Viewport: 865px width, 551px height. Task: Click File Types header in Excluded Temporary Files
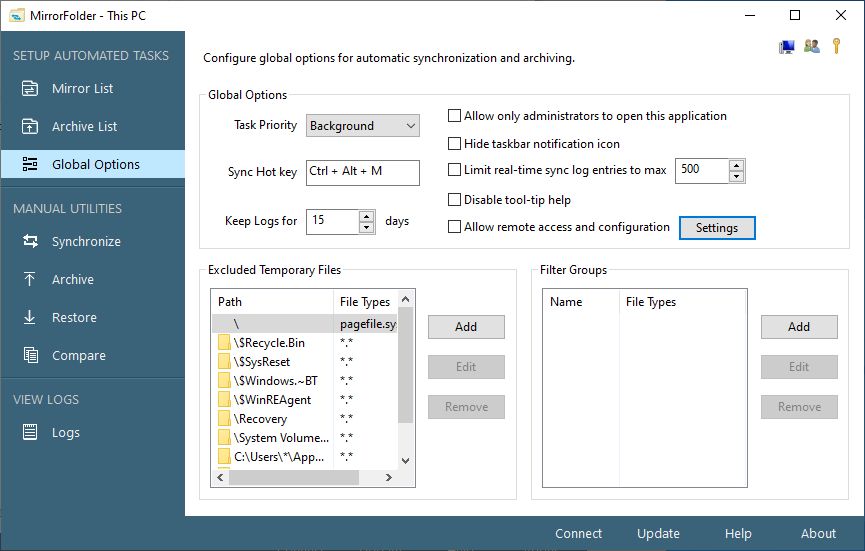365,302
